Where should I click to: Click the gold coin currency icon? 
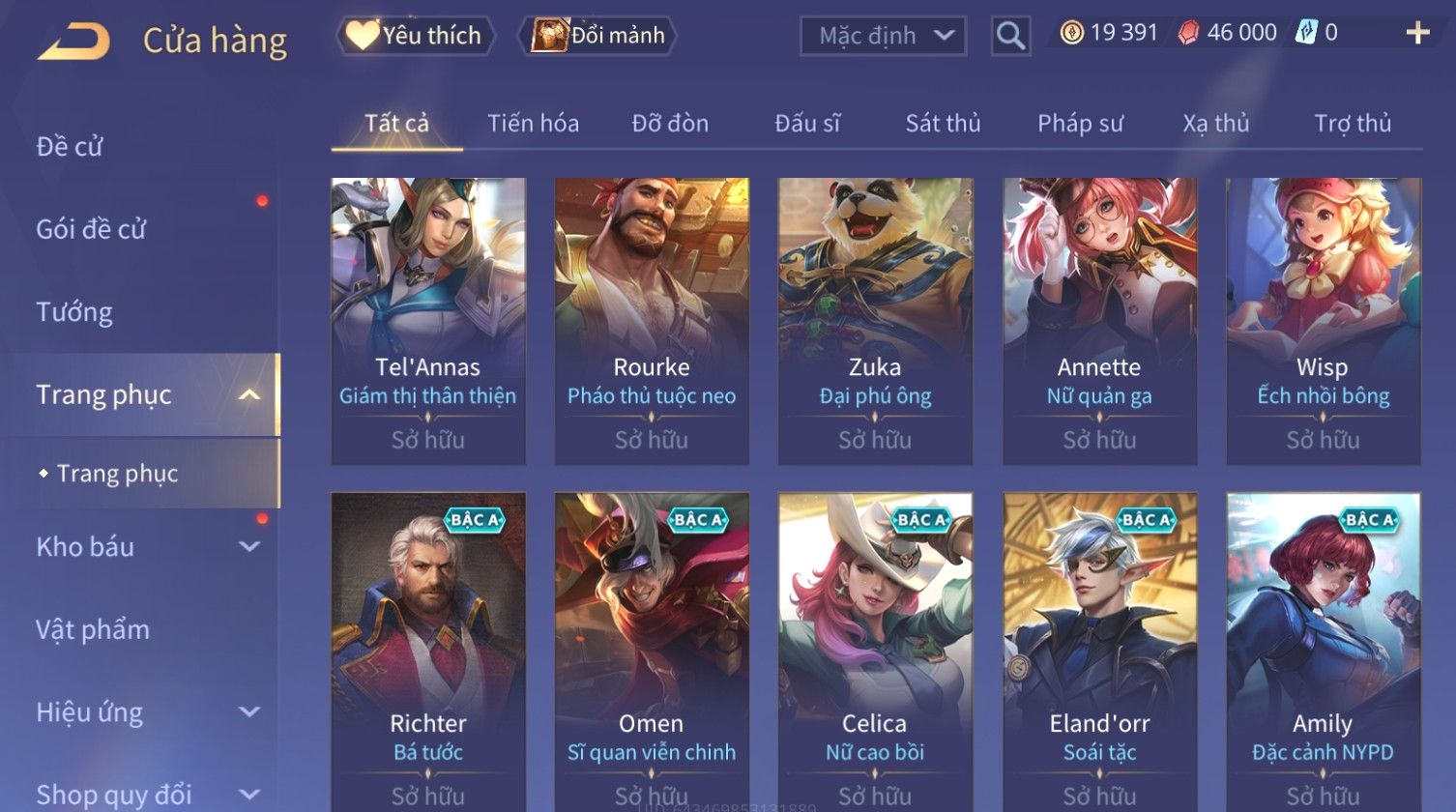coord(1071,34)
